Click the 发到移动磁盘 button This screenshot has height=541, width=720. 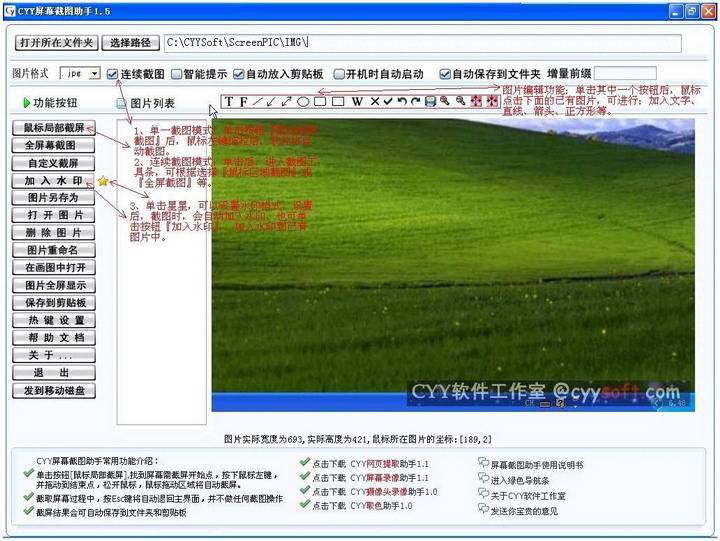pos(53,390)
